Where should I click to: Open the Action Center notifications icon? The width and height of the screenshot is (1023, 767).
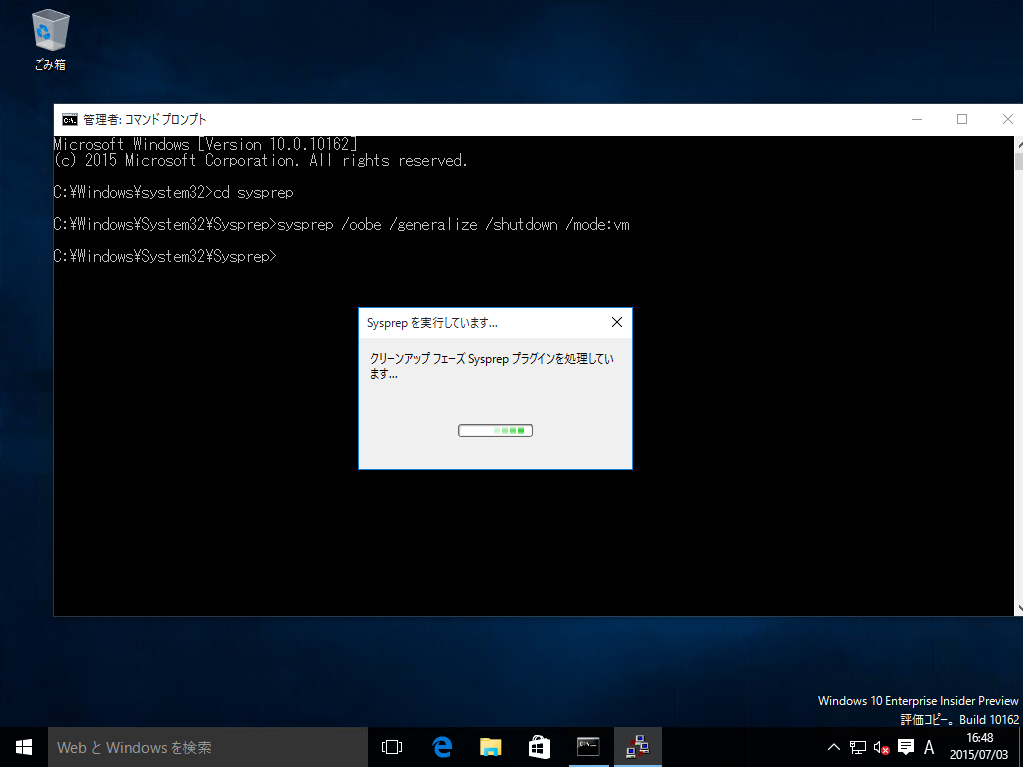(906, 747)
